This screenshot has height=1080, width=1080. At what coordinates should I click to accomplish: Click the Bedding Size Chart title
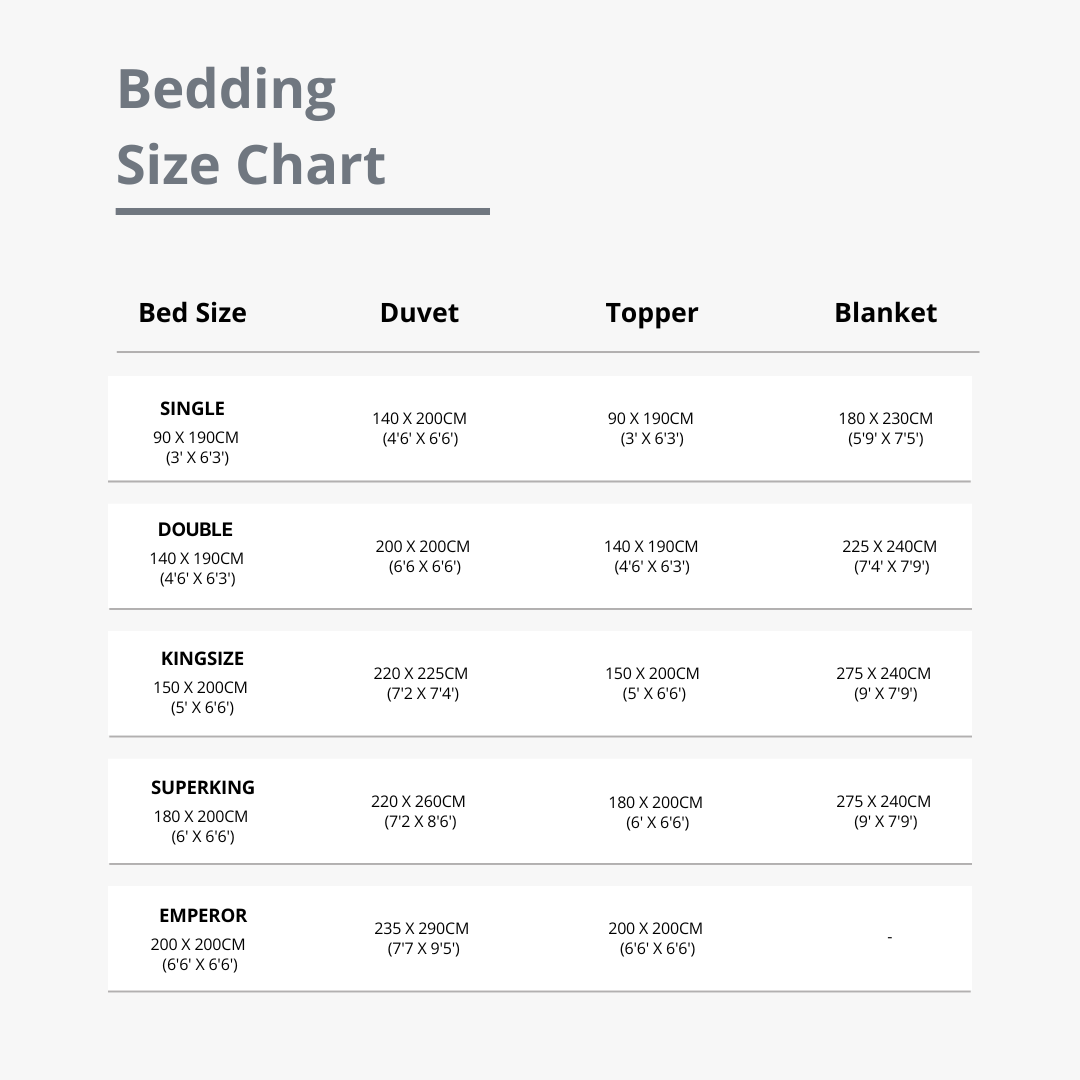tap(251, 127)
